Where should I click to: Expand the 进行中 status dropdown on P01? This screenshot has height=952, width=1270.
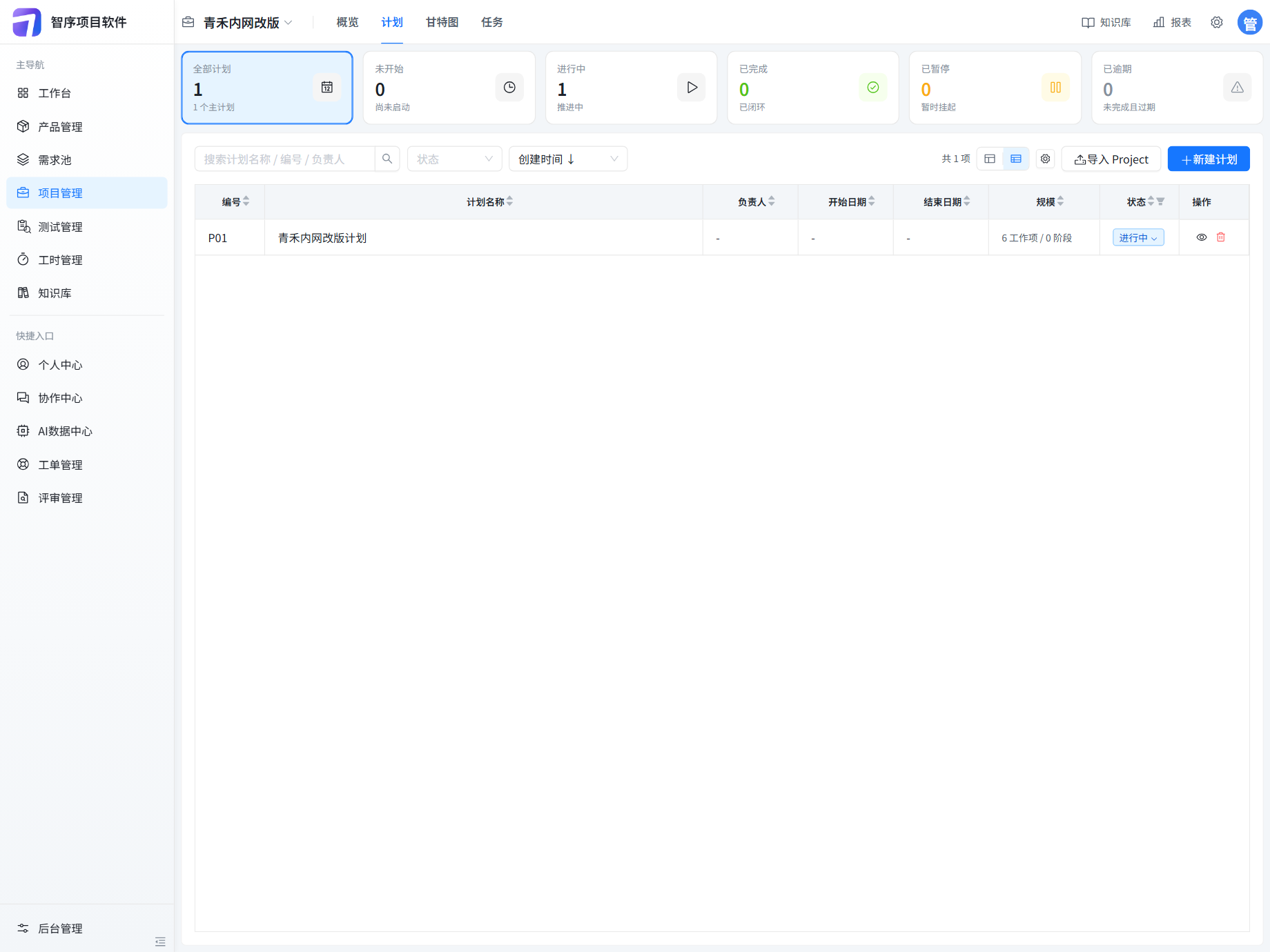(1138, 237)
